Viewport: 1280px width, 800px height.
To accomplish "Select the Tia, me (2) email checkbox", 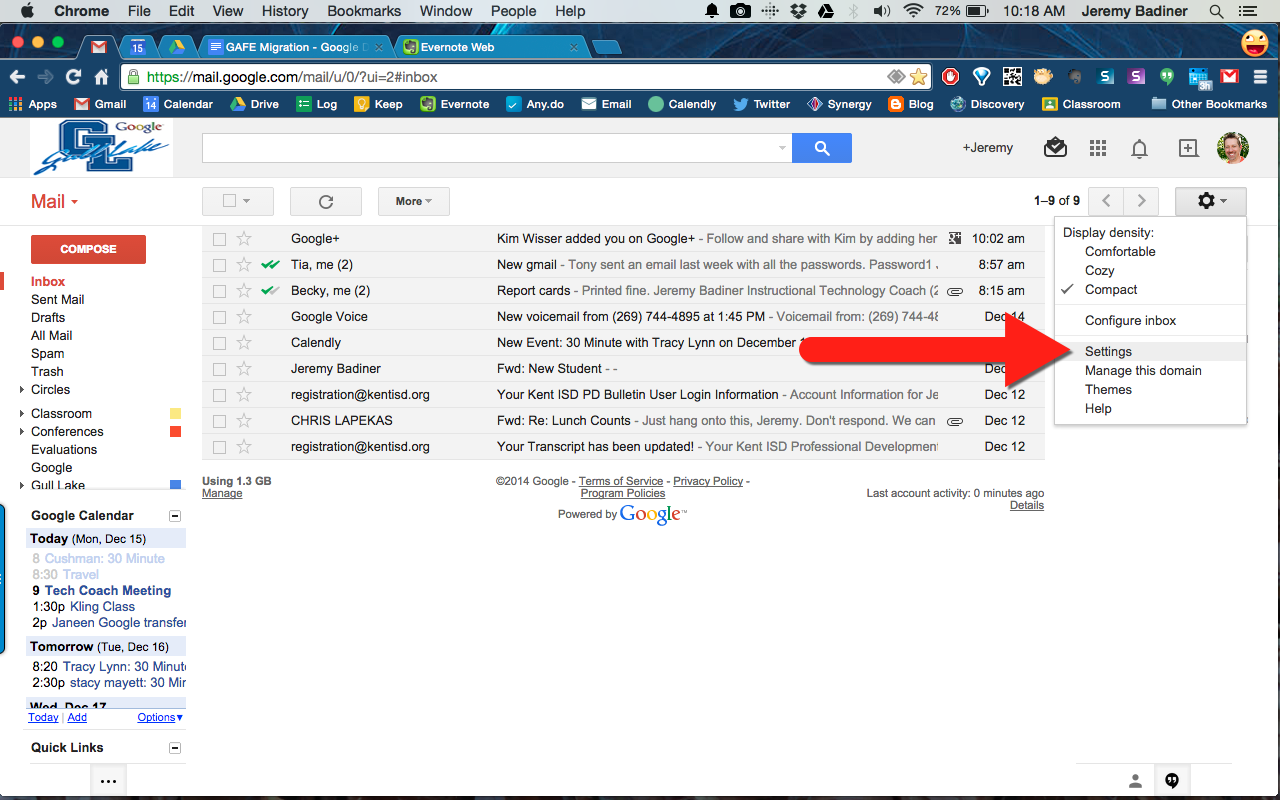I will pos(219,265).
